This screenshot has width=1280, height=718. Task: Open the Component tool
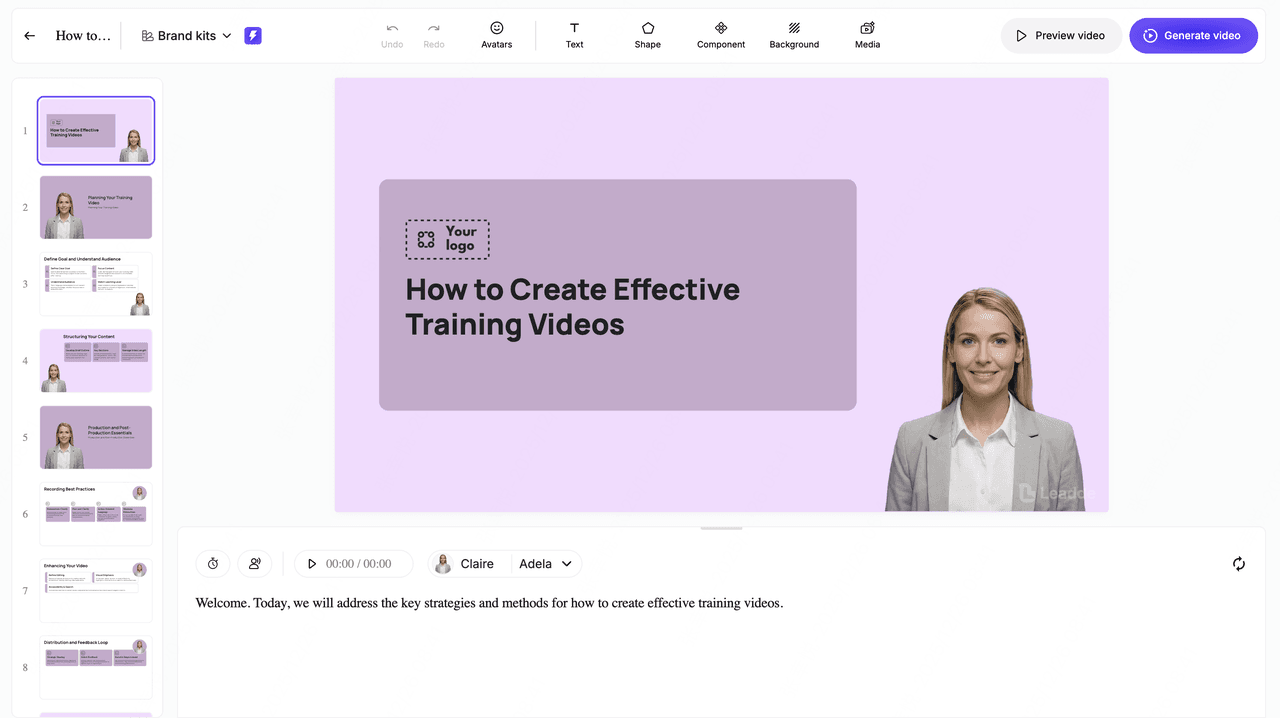click(721, 35)
